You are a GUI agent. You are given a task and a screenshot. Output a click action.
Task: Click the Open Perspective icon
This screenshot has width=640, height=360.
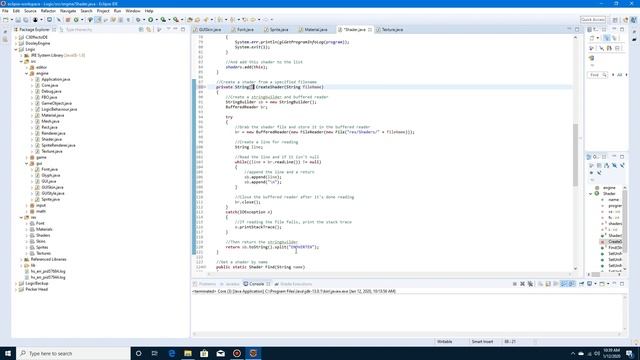(615, 20)
